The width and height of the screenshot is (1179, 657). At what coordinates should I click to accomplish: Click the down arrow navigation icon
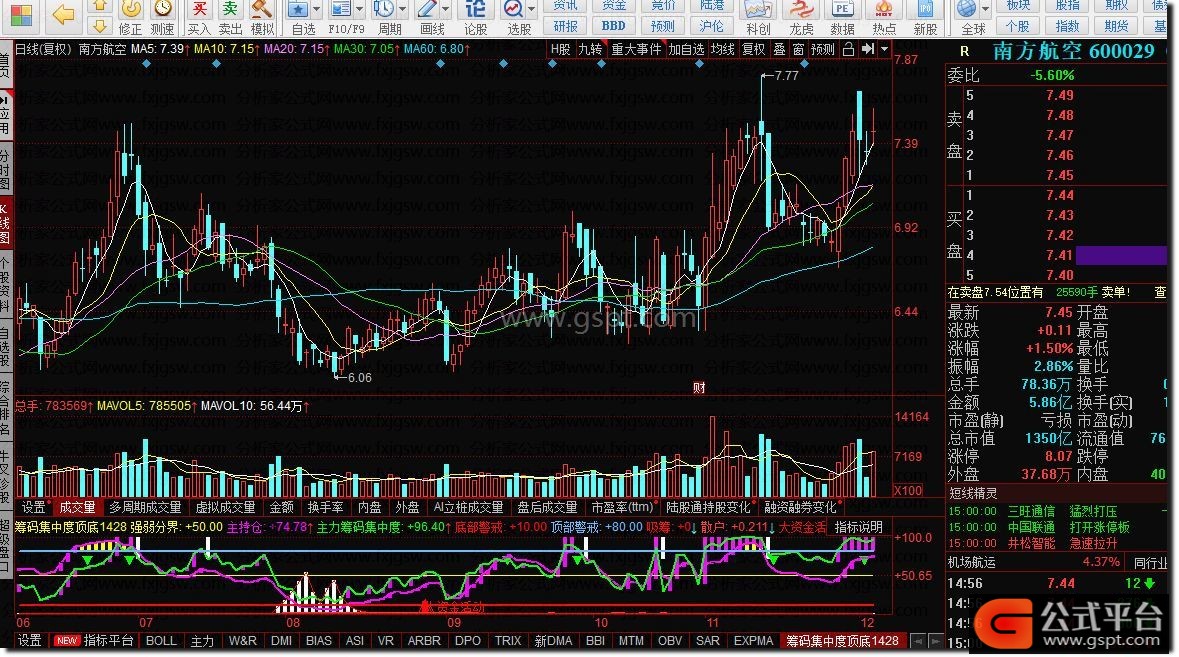pyautogui.click(x=99, y=26)
